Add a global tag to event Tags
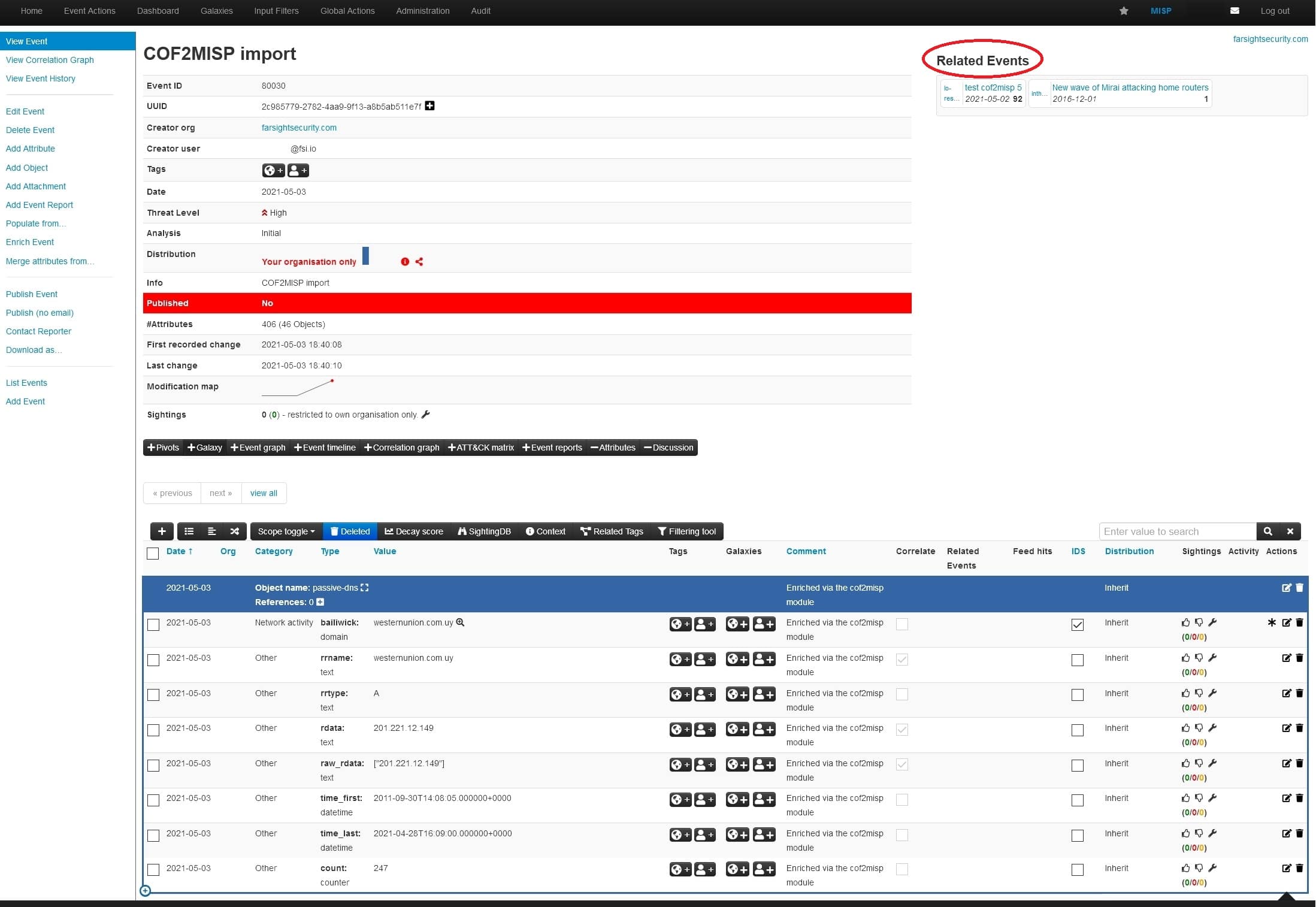1316x907 pixels. click(x=273, y=170)
